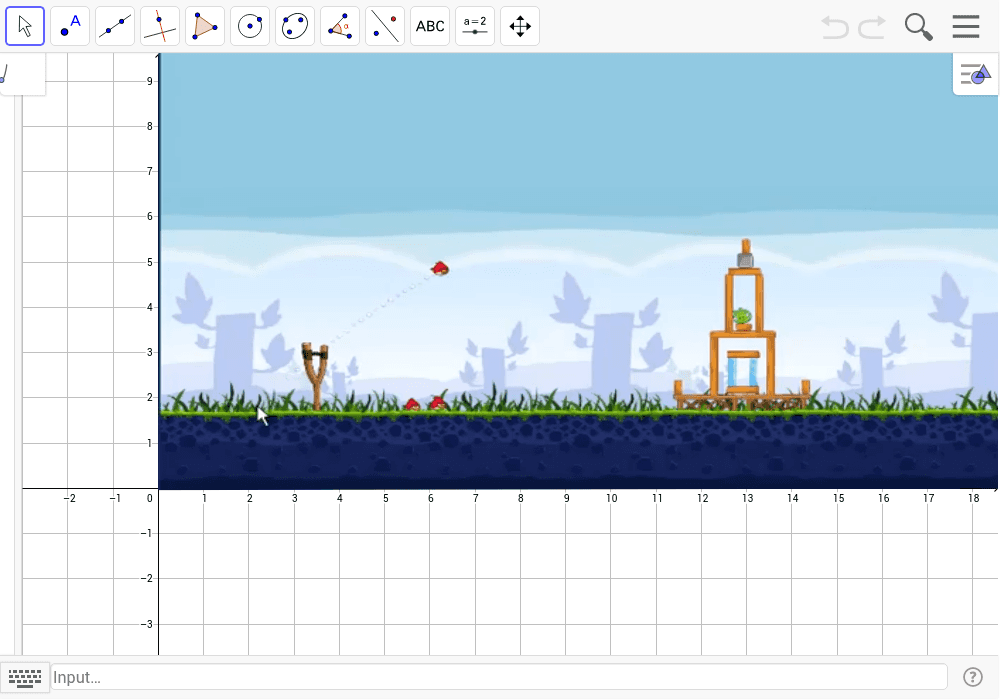Select the Perpendicular Line tool
Viewport: 1000px width, 700px height.
coord(160,26)
